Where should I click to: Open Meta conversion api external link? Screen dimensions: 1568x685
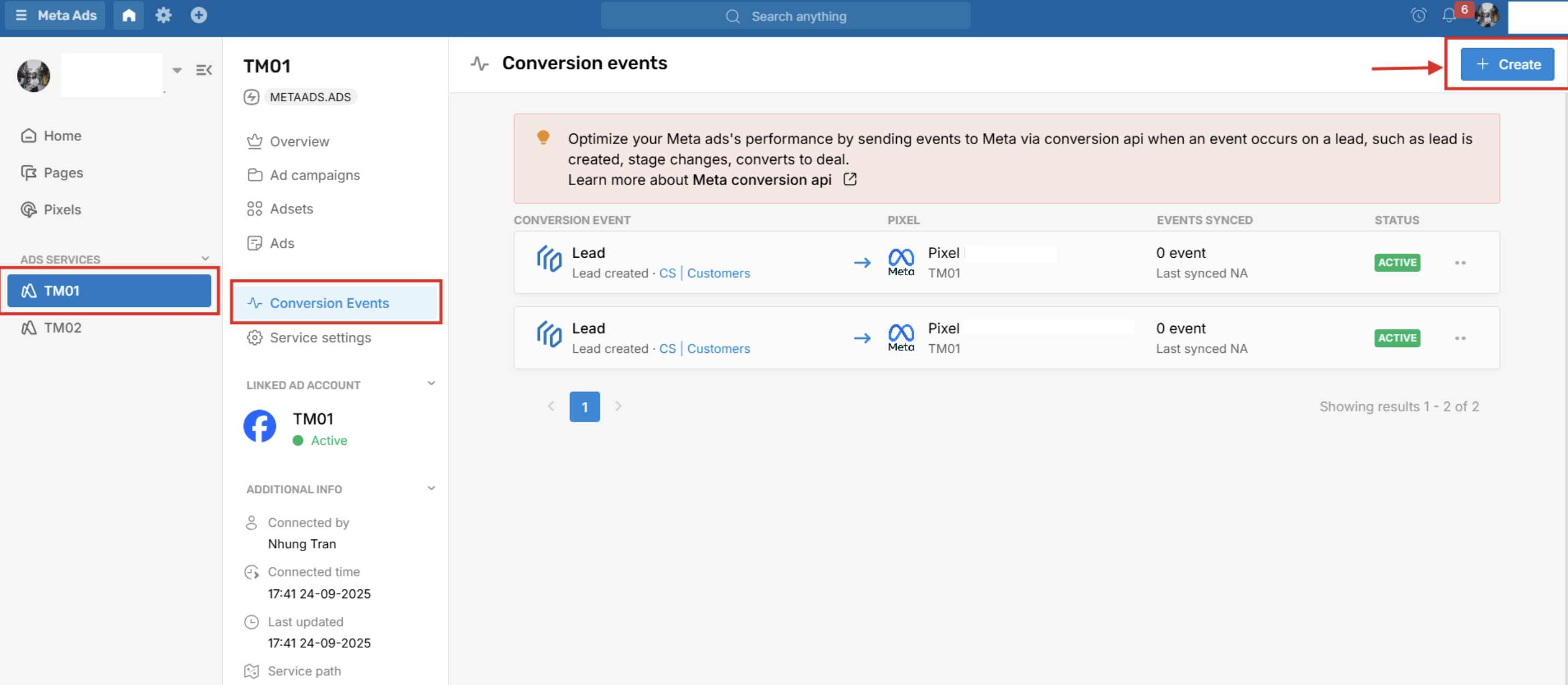click(x=849, y=179)
